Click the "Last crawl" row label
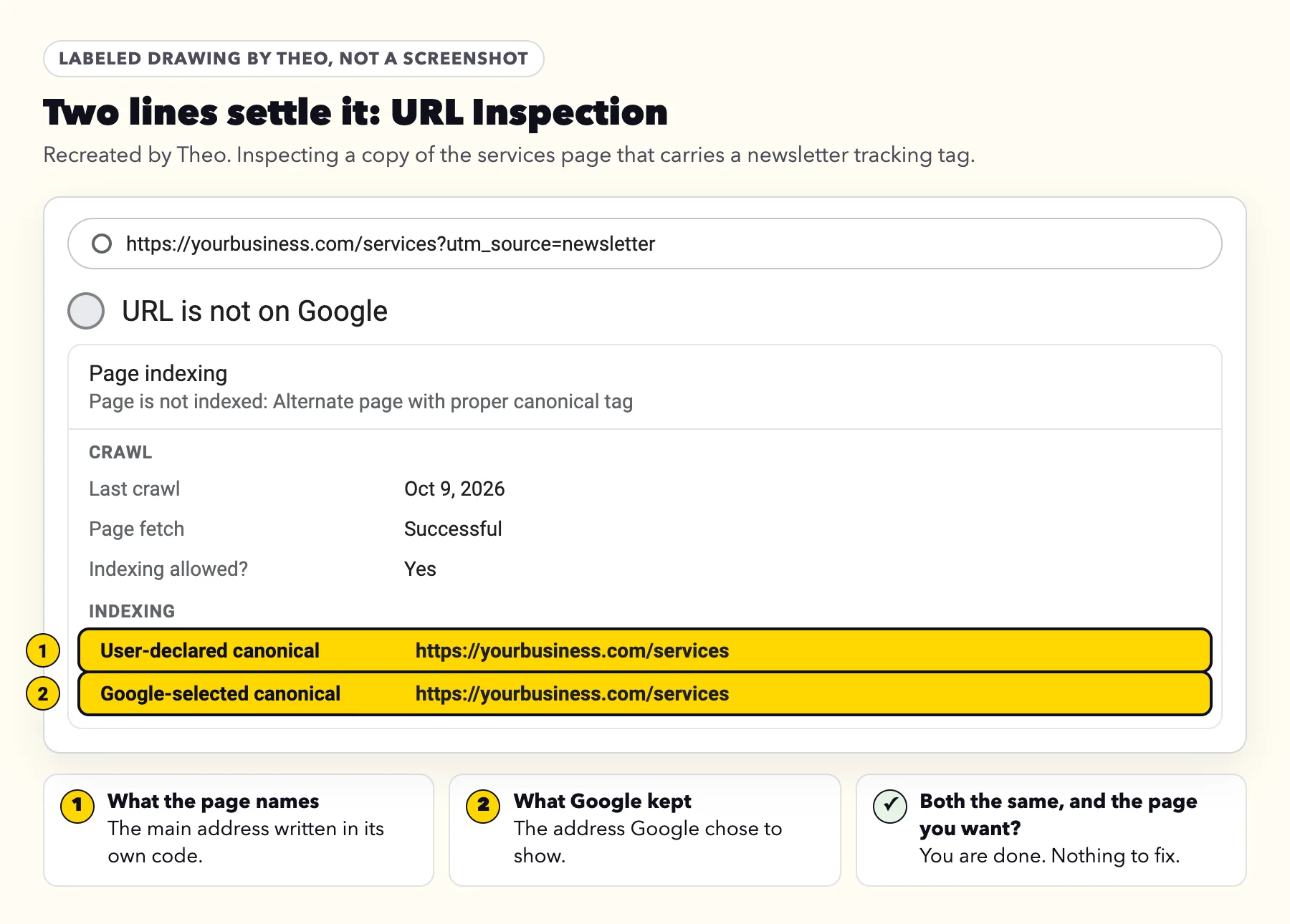Image resolution: width=1290 pixels, height=924 pixels. point(134,489)
